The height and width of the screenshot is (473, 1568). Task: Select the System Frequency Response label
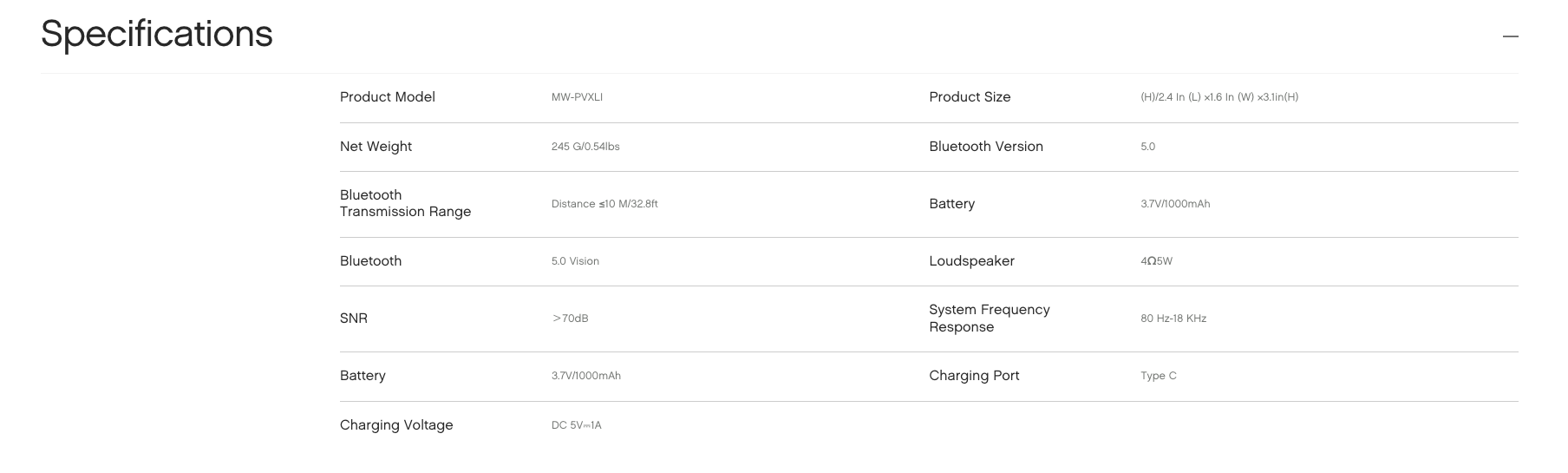[x=990, y=319]
